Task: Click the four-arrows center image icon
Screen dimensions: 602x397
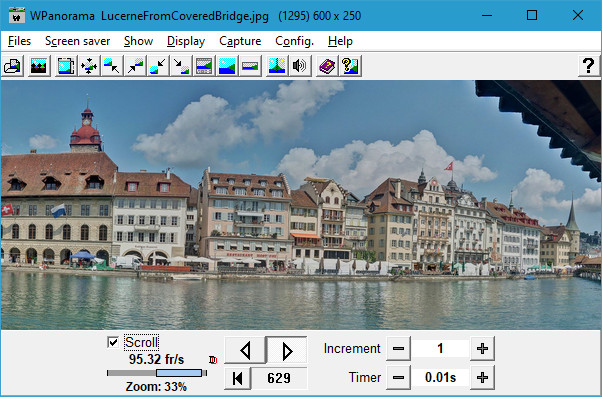Action: coord(89,66)
